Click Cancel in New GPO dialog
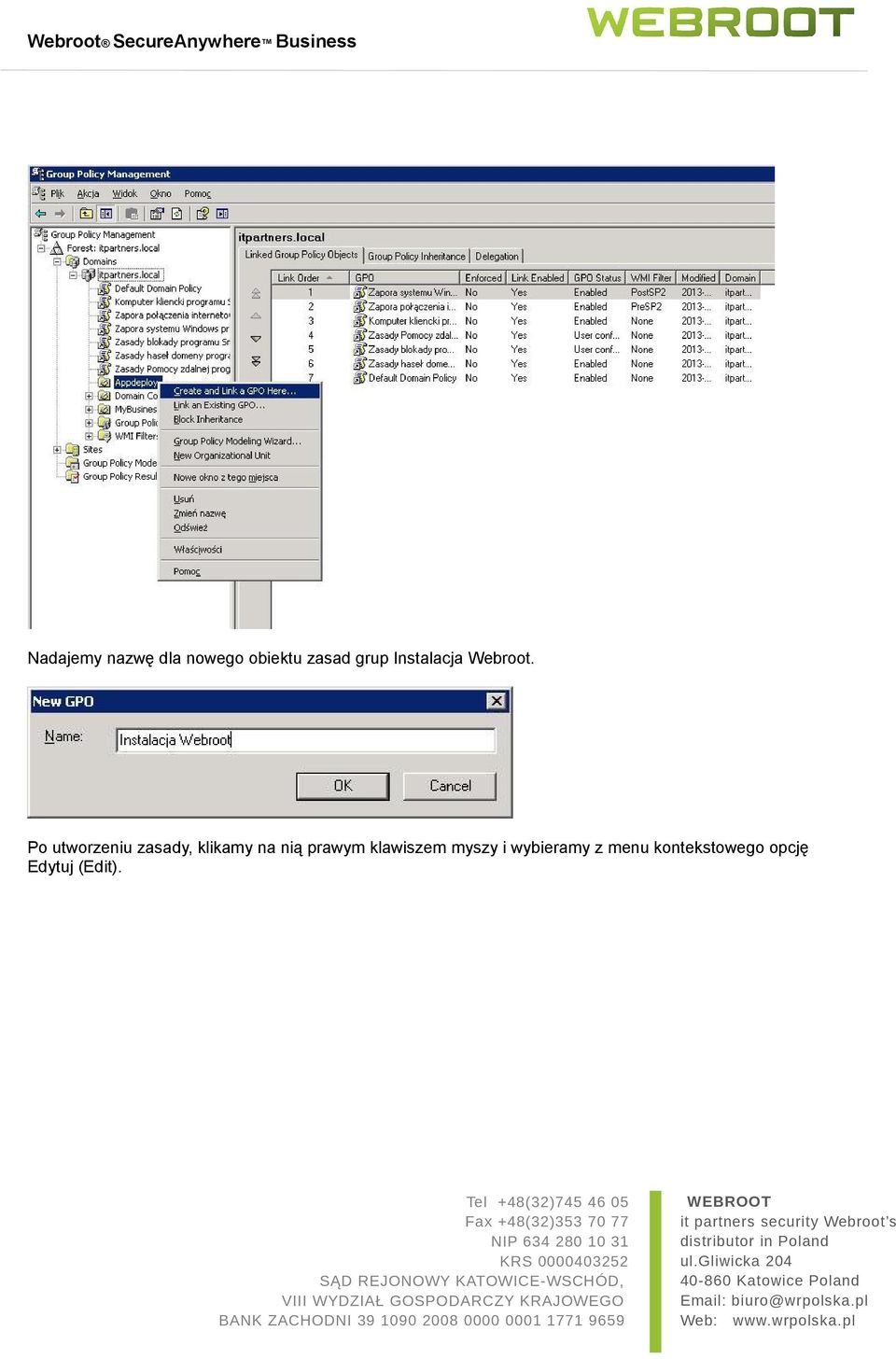896x1359 pixels. click(x=450, y=786)
